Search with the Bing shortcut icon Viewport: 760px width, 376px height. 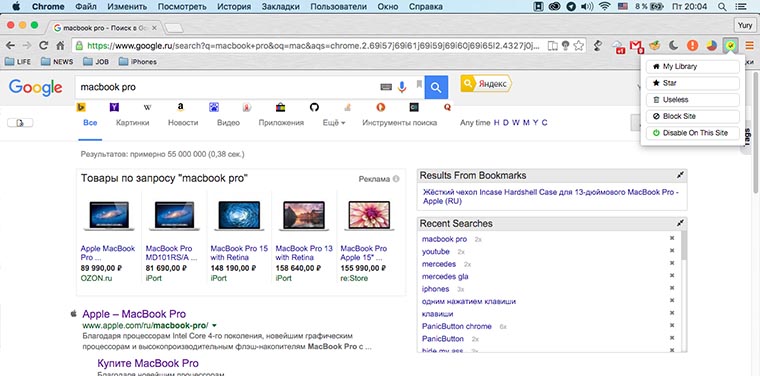(x=81, y=108)
